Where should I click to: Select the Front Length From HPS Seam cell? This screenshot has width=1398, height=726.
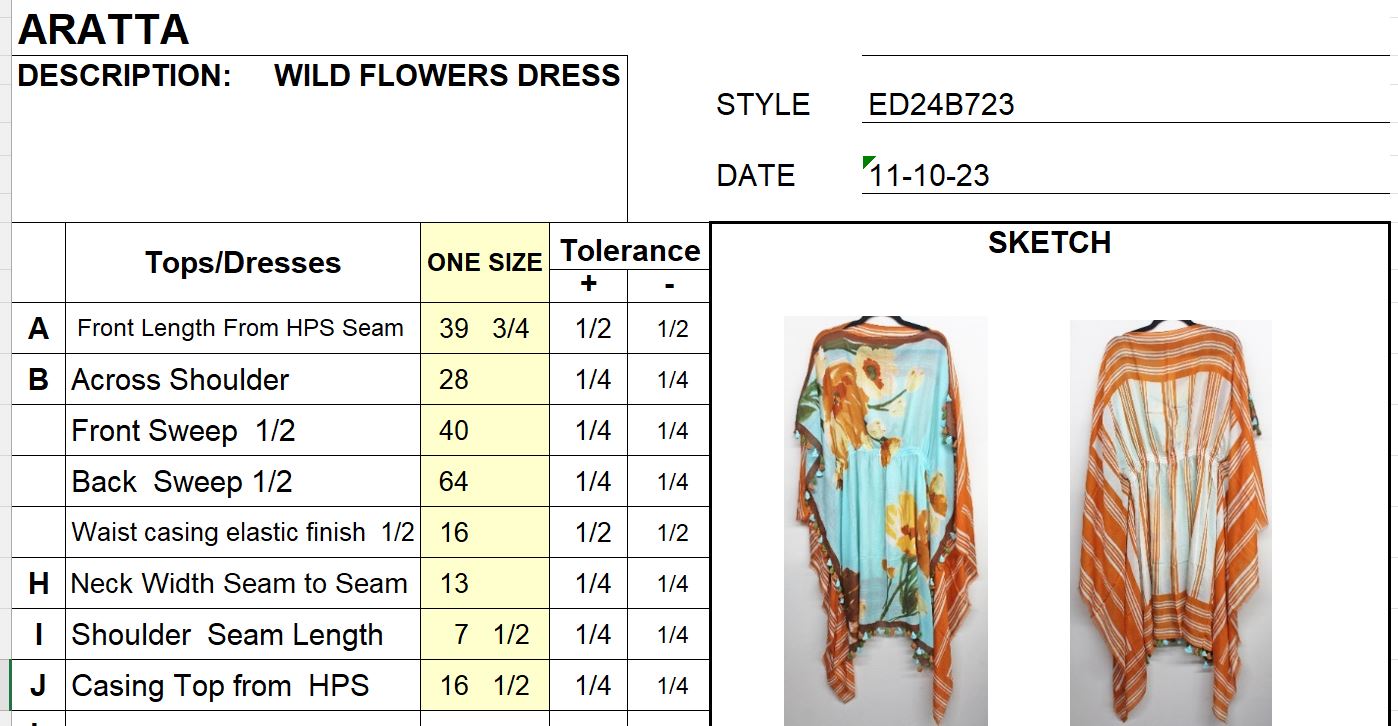pyautogui.click(x=241, y=328)
